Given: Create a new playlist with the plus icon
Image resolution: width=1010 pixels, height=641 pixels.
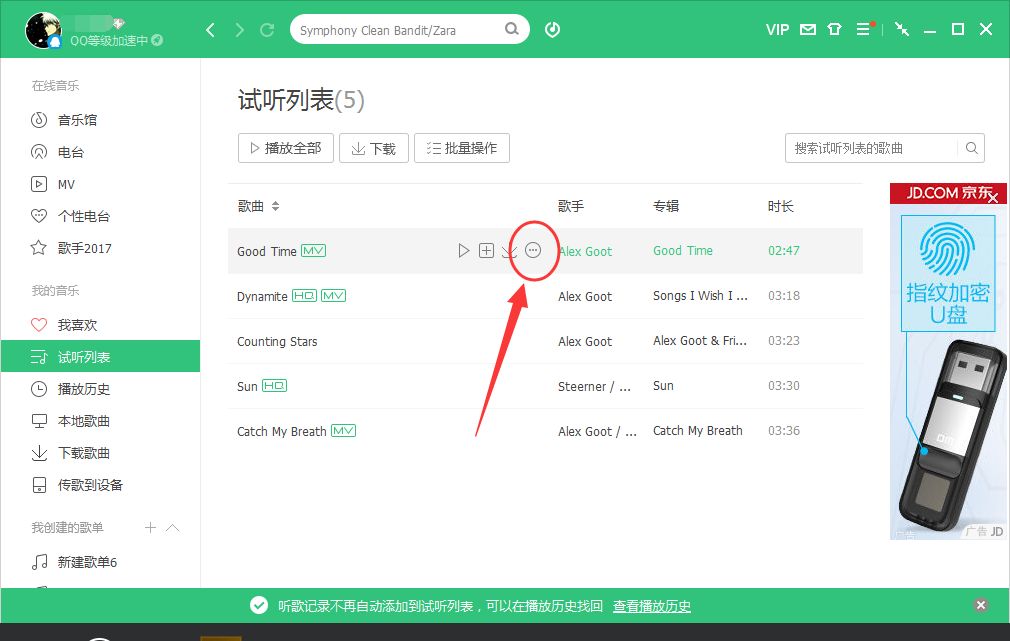Looking at the screenshot, I should pos(150,527).
